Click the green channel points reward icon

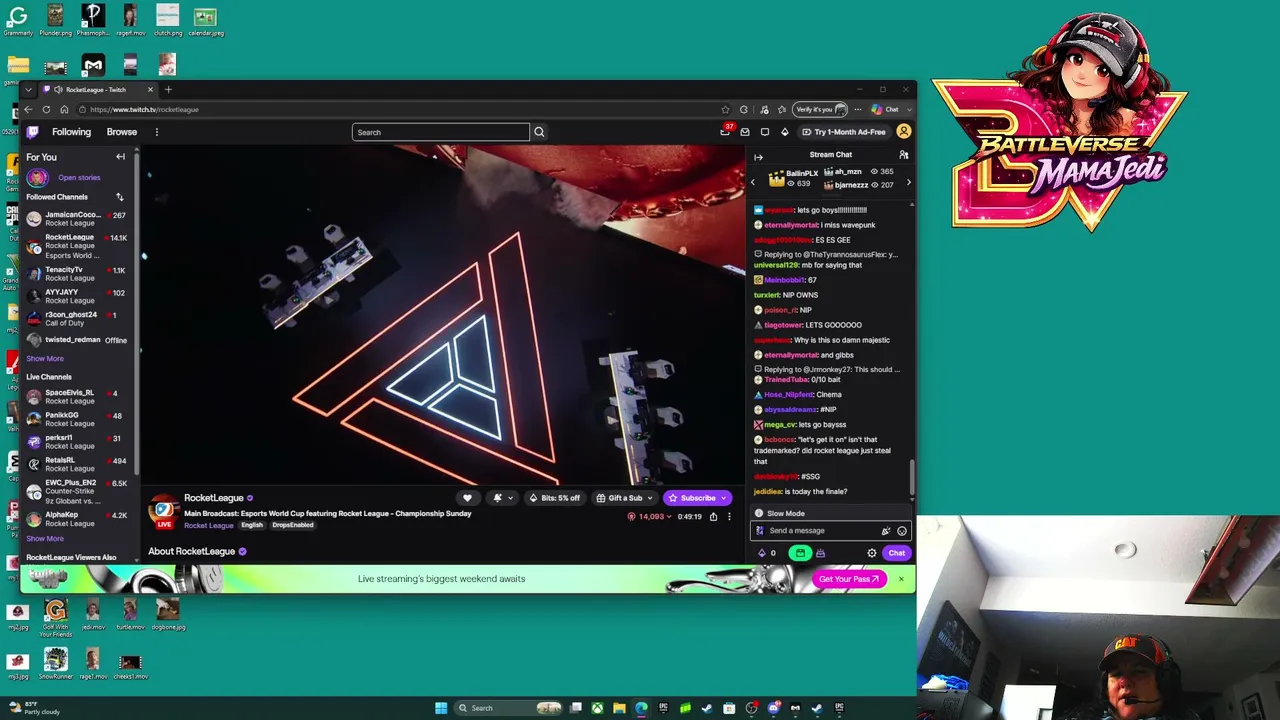(800, 553)
